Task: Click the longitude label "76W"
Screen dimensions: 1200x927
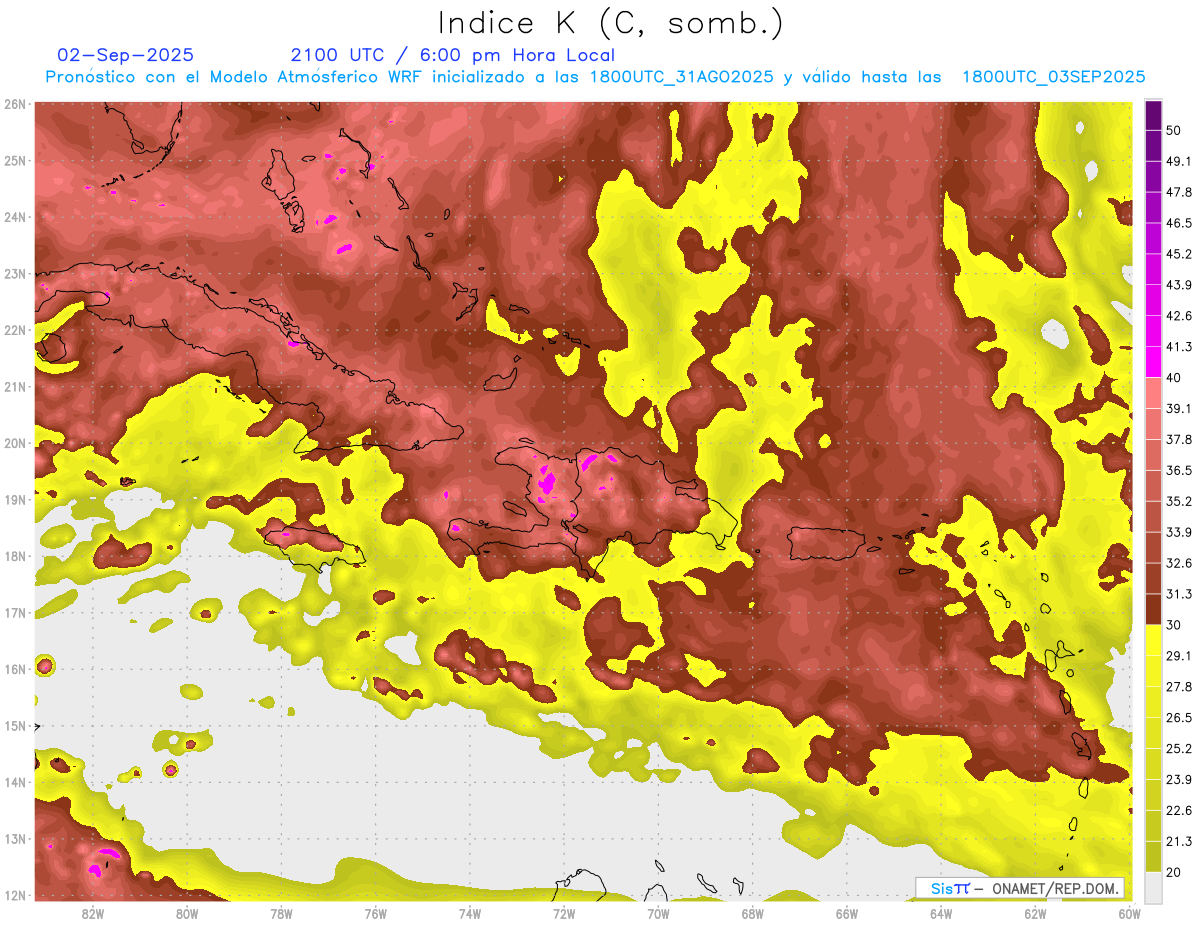Action: [375, 914]
